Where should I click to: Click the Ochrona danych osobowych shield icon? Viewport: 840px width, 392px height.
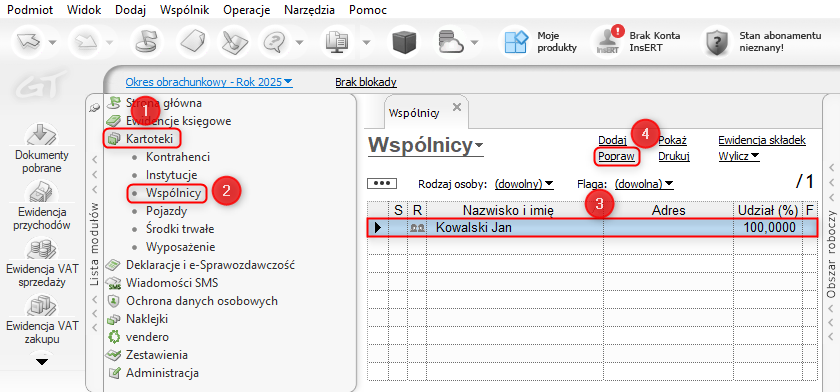tap(113, 301)
